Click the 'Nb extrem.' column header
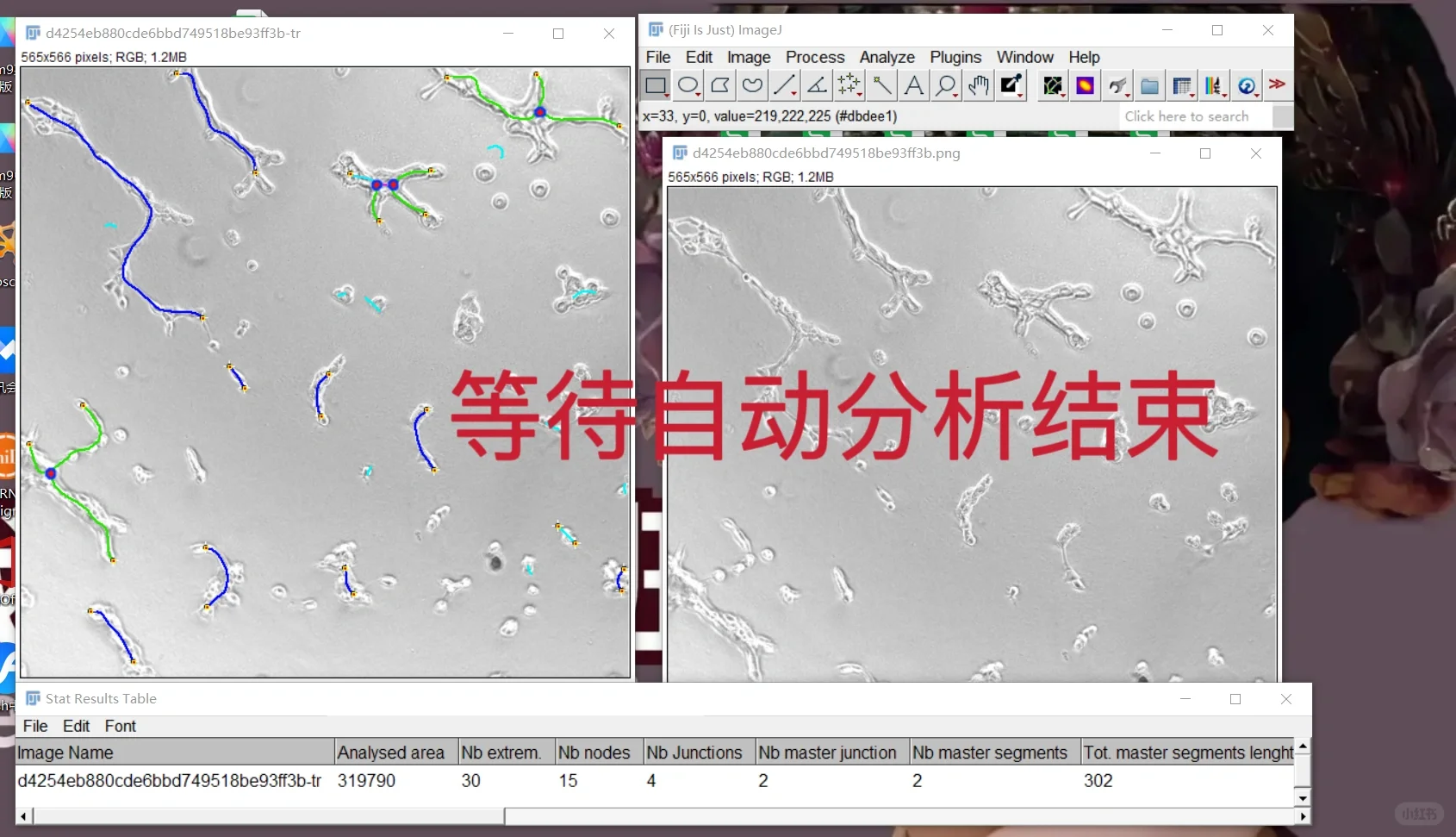Screen dimensions: 1456x837 [x=507, y=753]
